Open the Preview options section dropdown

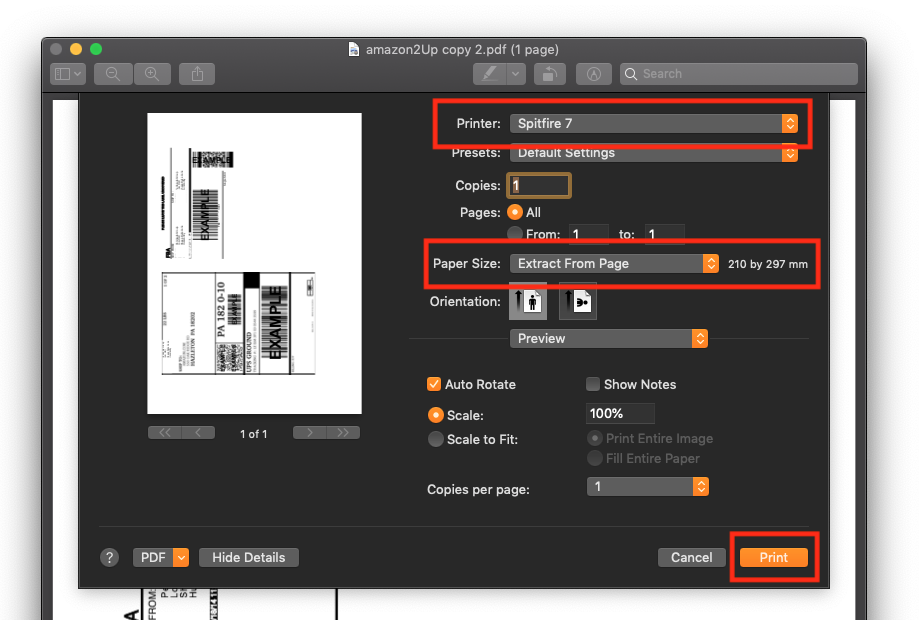[609, 339]
